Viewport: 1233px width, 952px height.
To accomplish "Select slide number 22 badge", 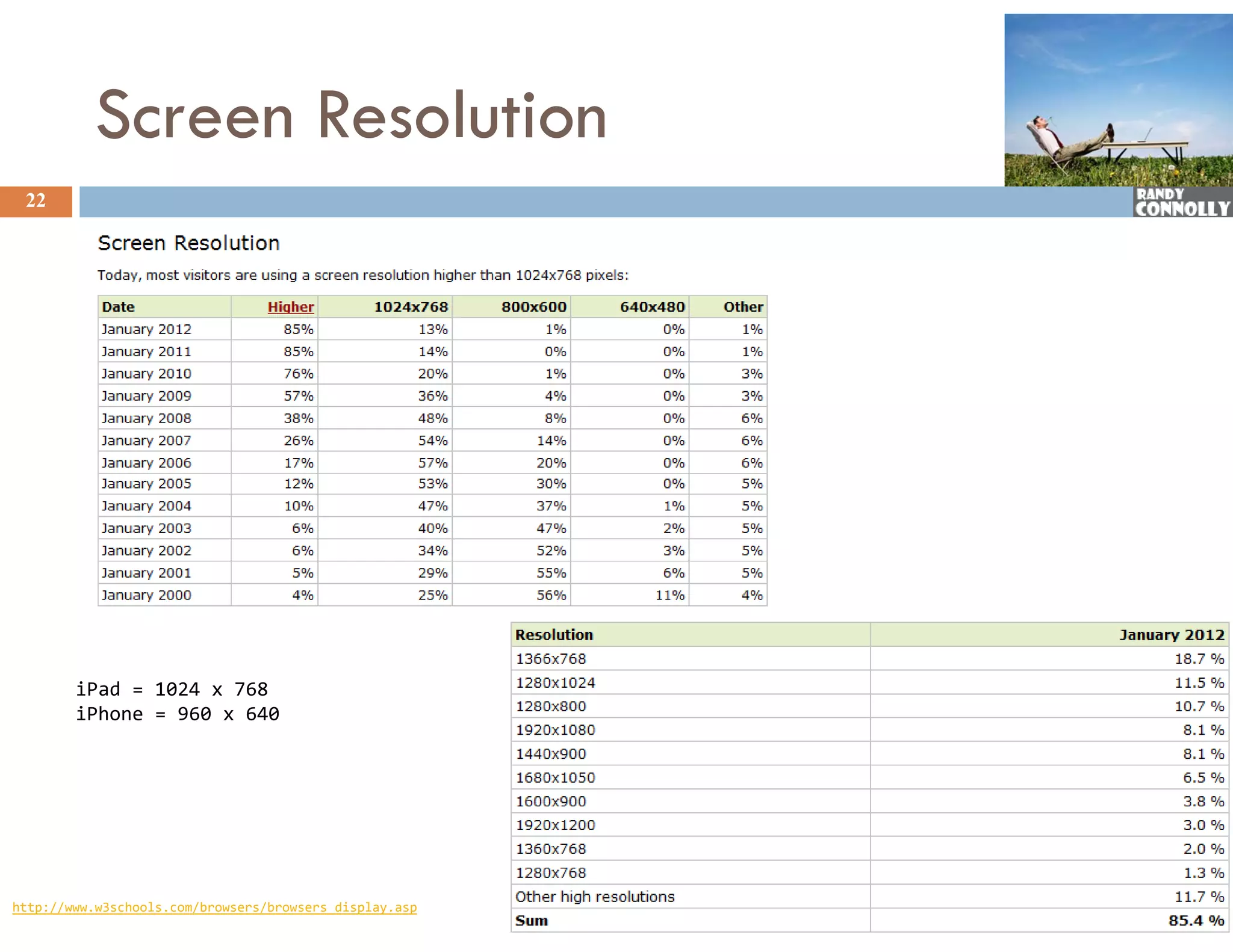I will click(36, 201).
